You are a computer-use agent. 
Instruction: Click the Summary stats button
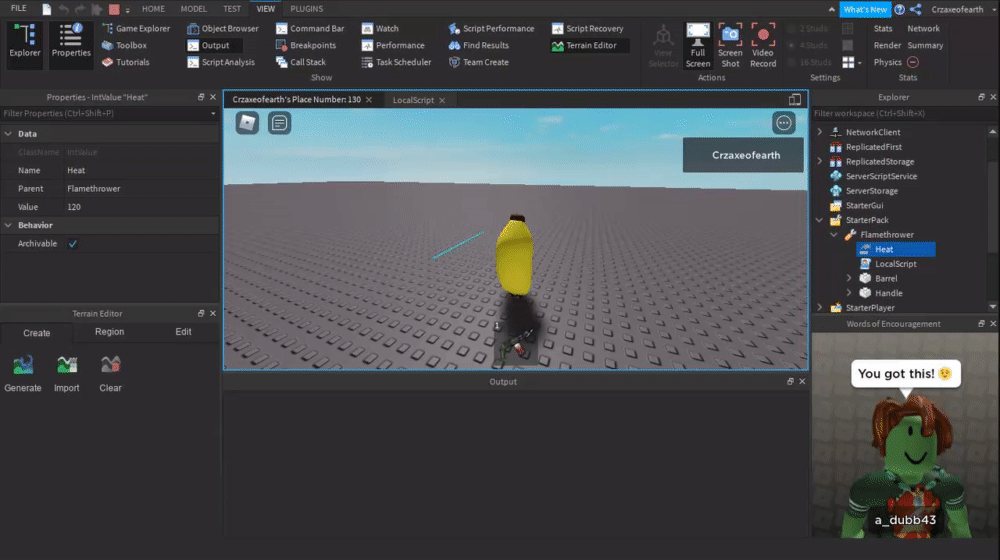pos(925,45)
